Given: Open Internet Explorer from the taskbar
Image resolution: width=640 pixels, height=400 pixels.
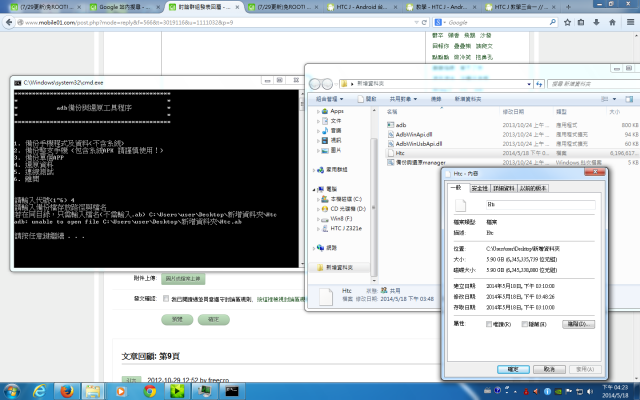Looking at the screenshot, I should coord(39,391).
